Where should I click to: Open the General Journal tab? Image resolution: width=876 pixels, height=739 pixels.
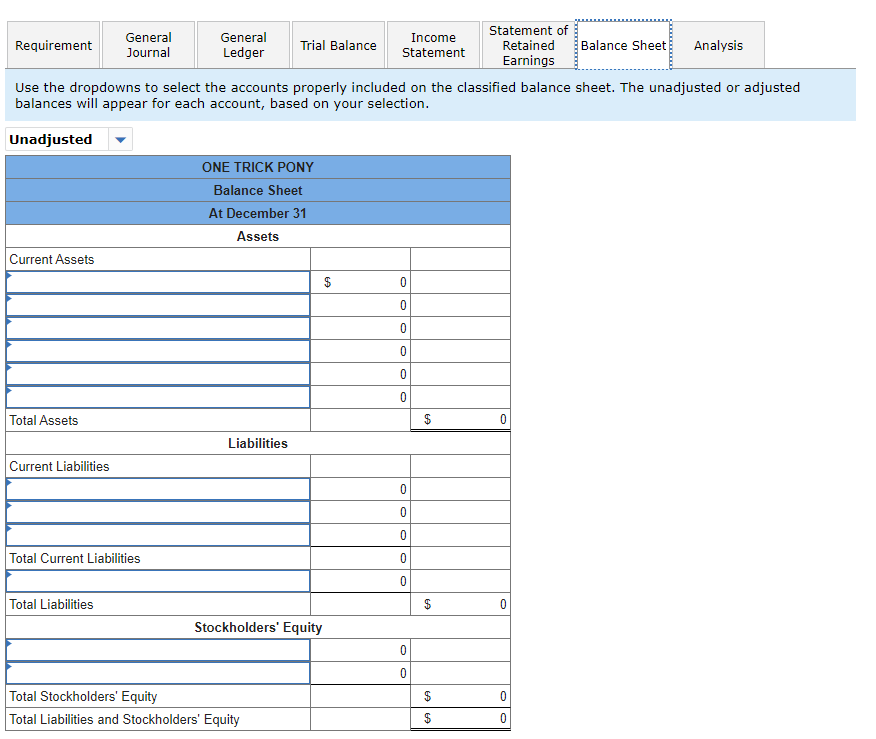[148, 44]
